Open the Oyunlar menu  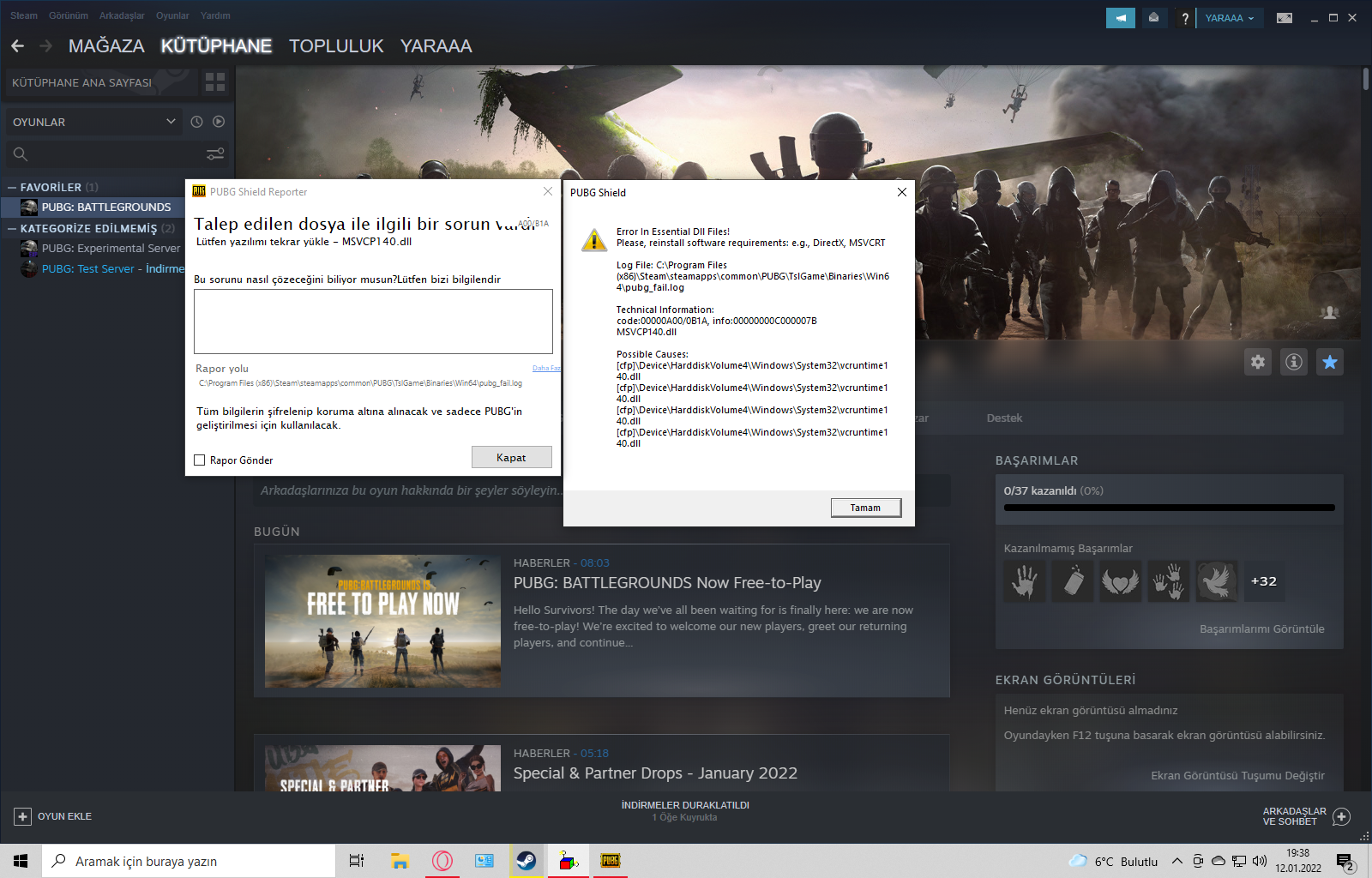point(172,15)
